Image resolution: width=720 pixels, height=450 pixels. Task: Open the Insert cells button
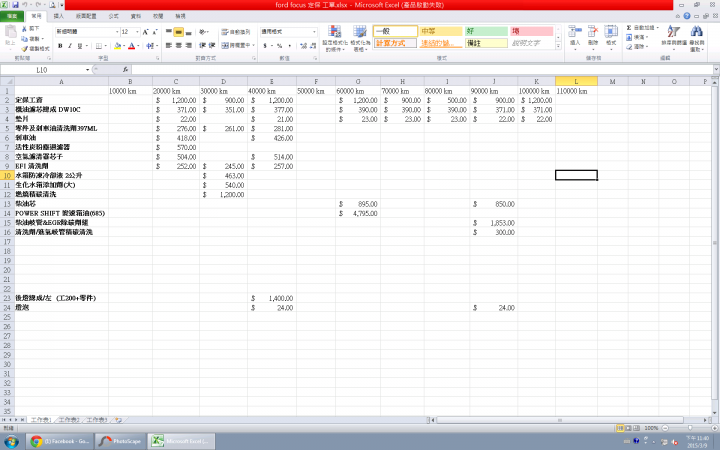coord(575,38)
